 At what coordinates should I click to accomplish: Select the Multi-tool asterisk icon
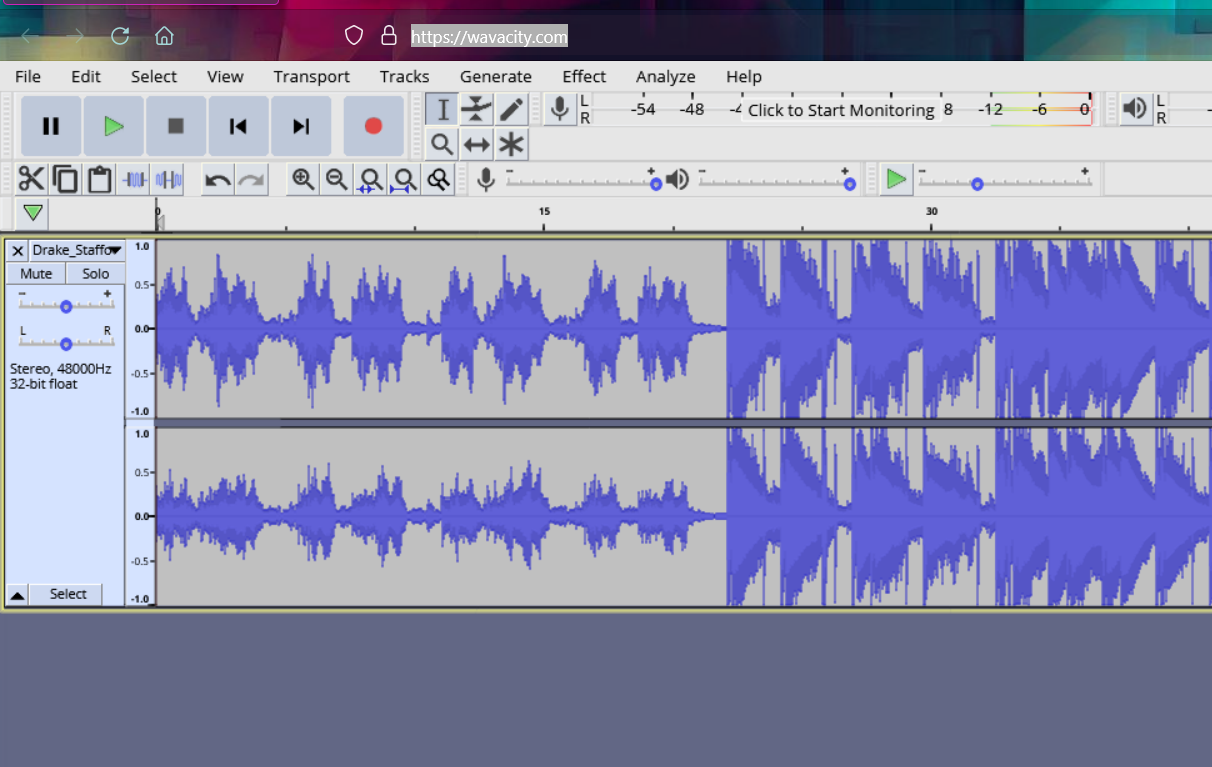[511, 144]
